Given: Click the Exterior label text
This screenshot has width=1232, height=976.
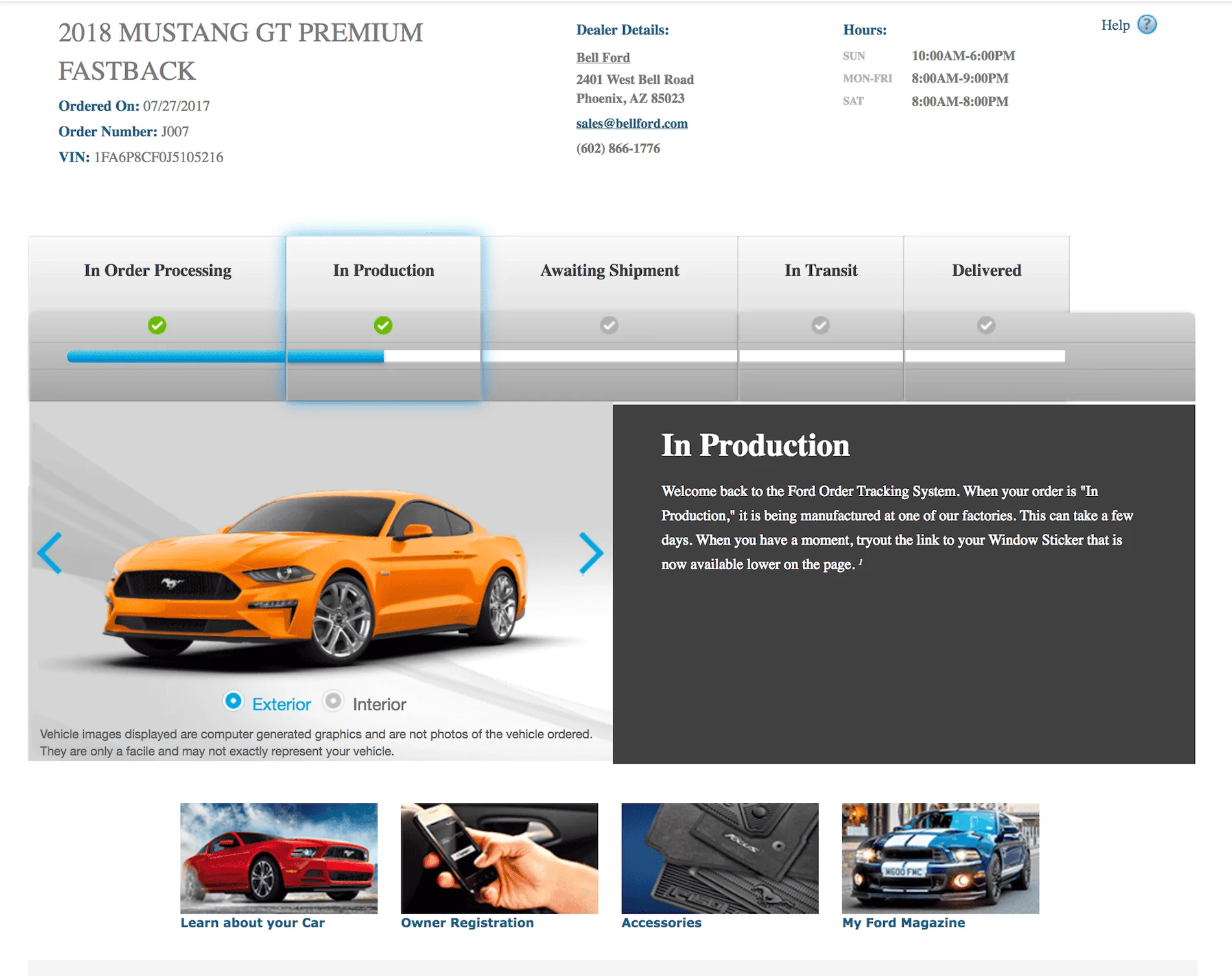Looking at the screenshot, I should [x=281, y=704].
